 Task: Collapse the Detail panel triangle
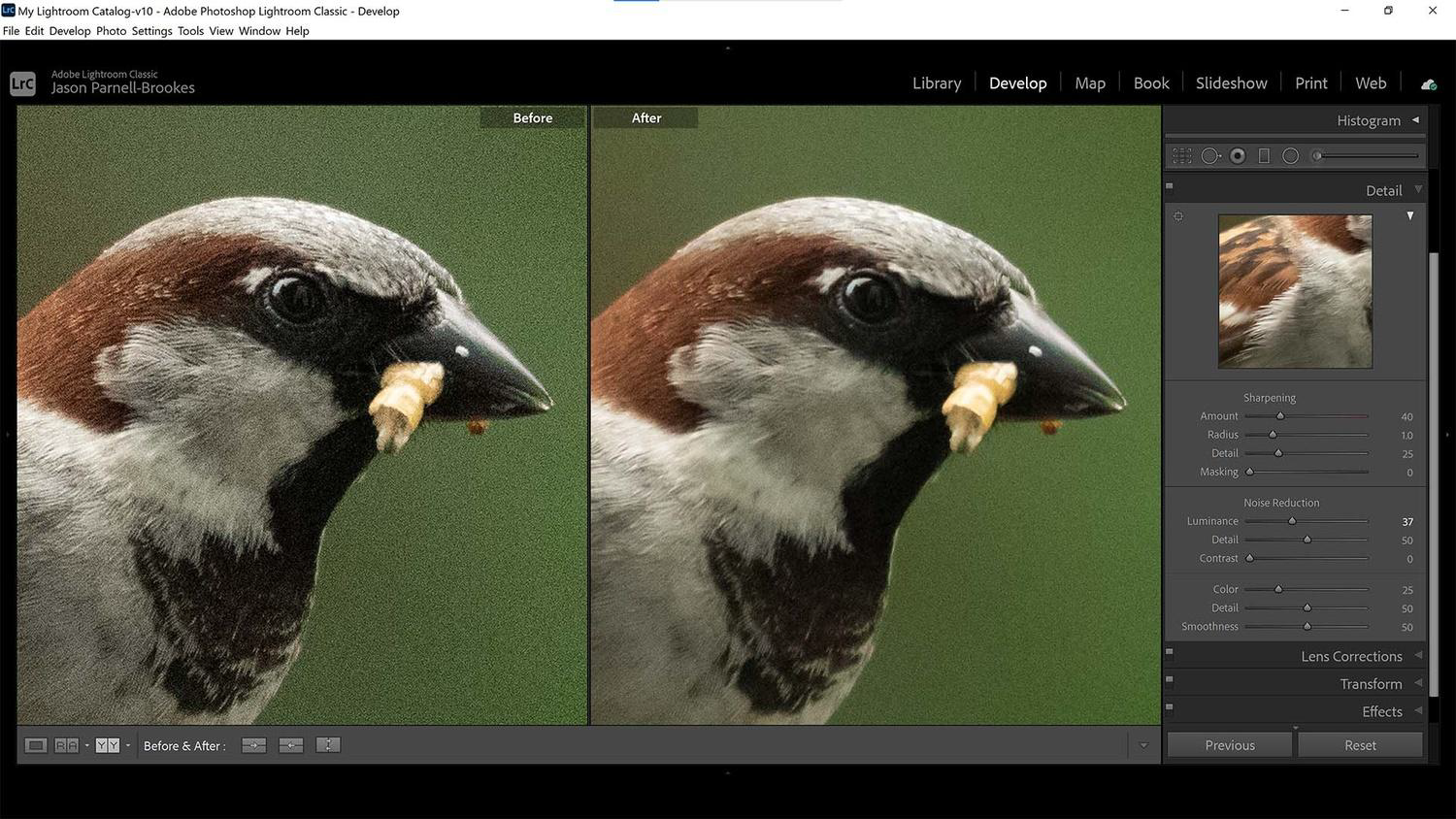tap(1418, 189)
